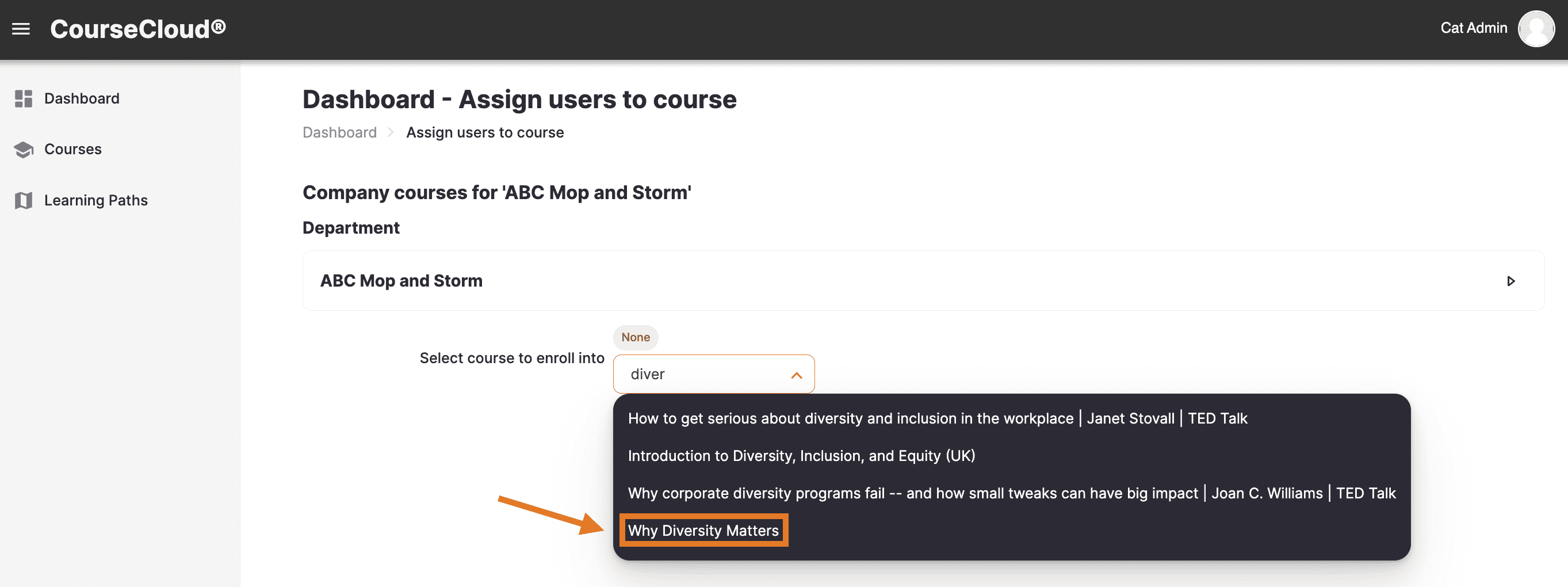Open the Courses sidebar menu item
Image resolution: width=1568 pixels, height=587 pixels.
[72, 149]
